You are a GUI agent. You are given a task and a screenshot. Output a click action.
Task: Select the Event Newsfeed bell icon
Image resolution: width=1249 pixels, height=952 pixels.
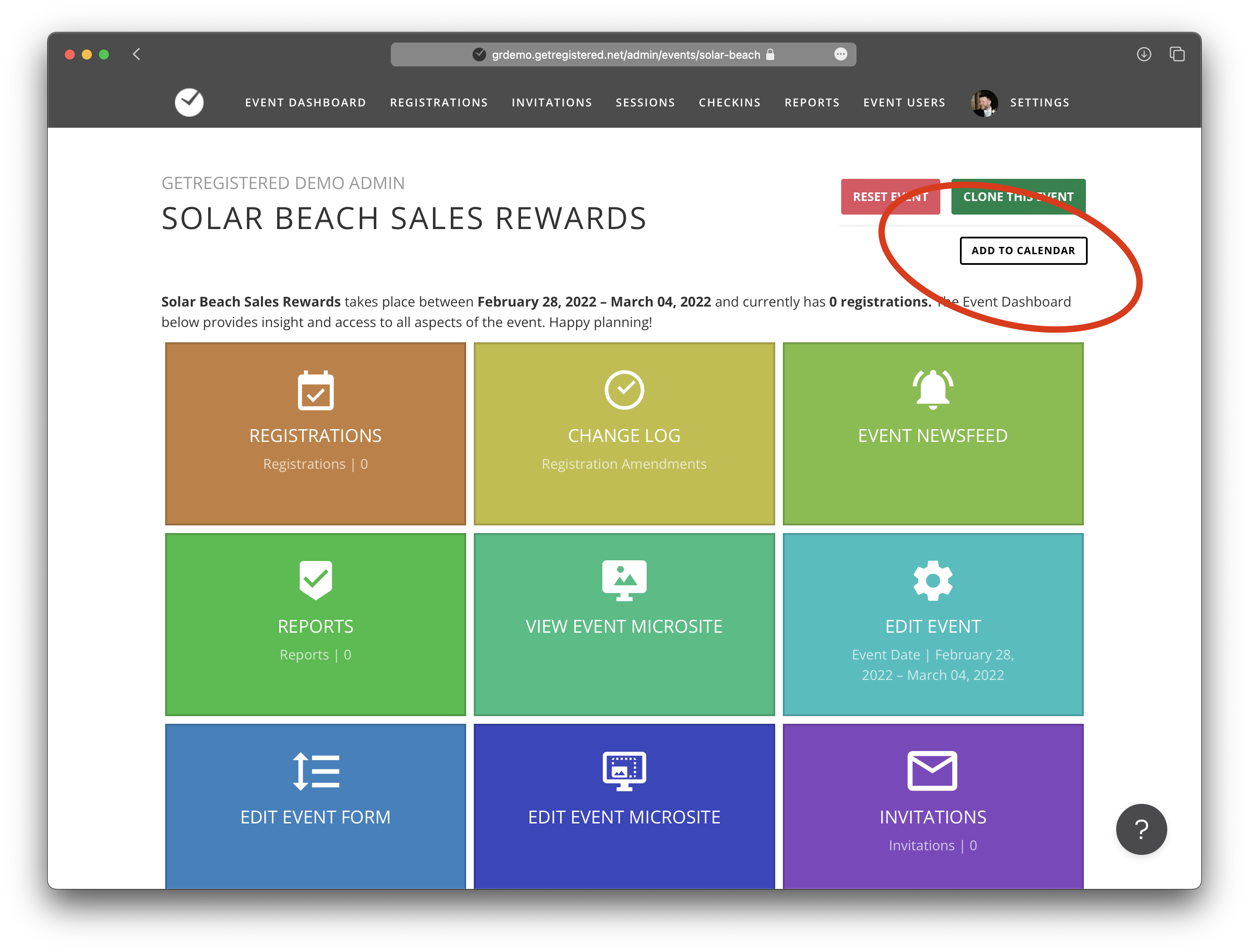coord(932,390)
